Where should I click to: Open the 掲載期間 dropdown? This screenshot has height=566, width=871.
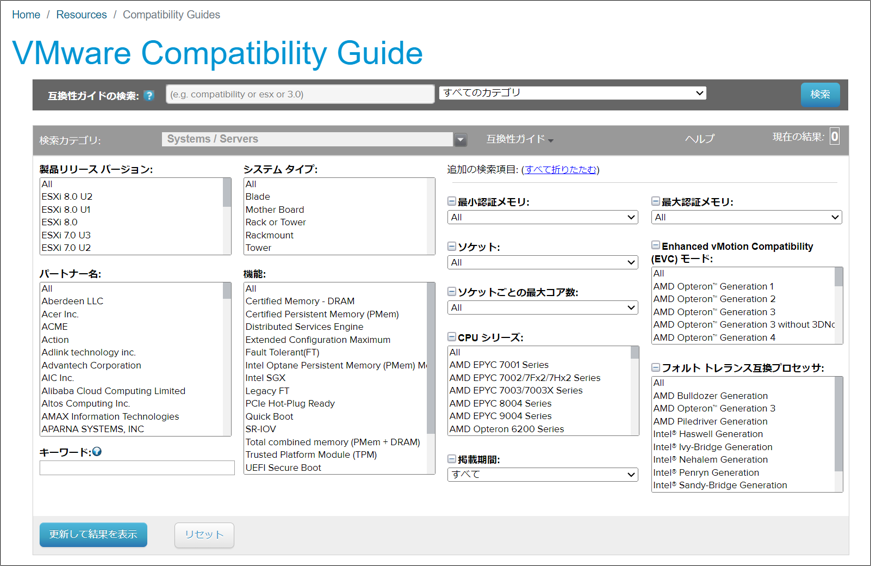pos(543,474)
